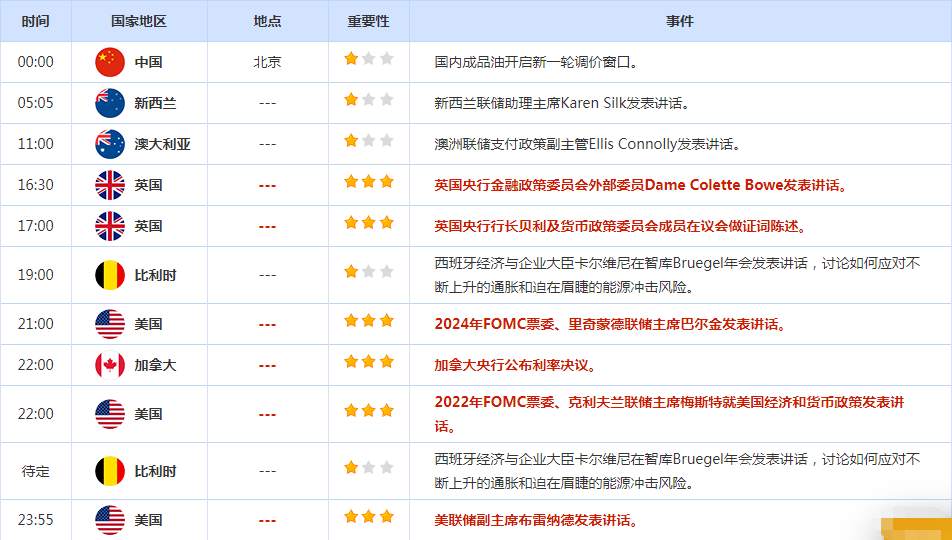The width and height of the screenshot is (952, 540).
Task: Click the 澳大利亚 country name
Action: [163, 144]
